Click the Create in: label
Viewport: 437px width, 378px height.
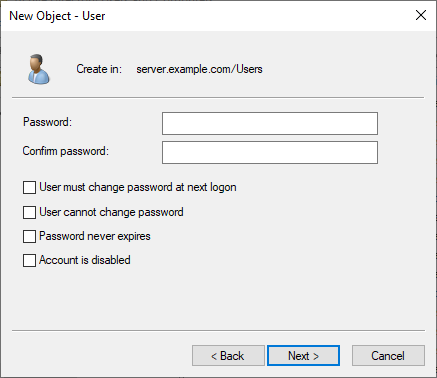click(x=99, y=69)
